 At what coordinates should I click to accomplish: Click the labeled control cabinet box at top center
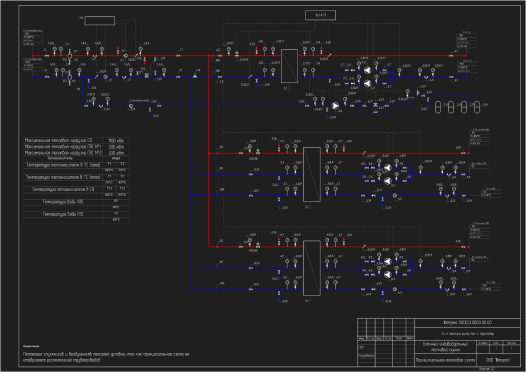click(x=320, y=15)
